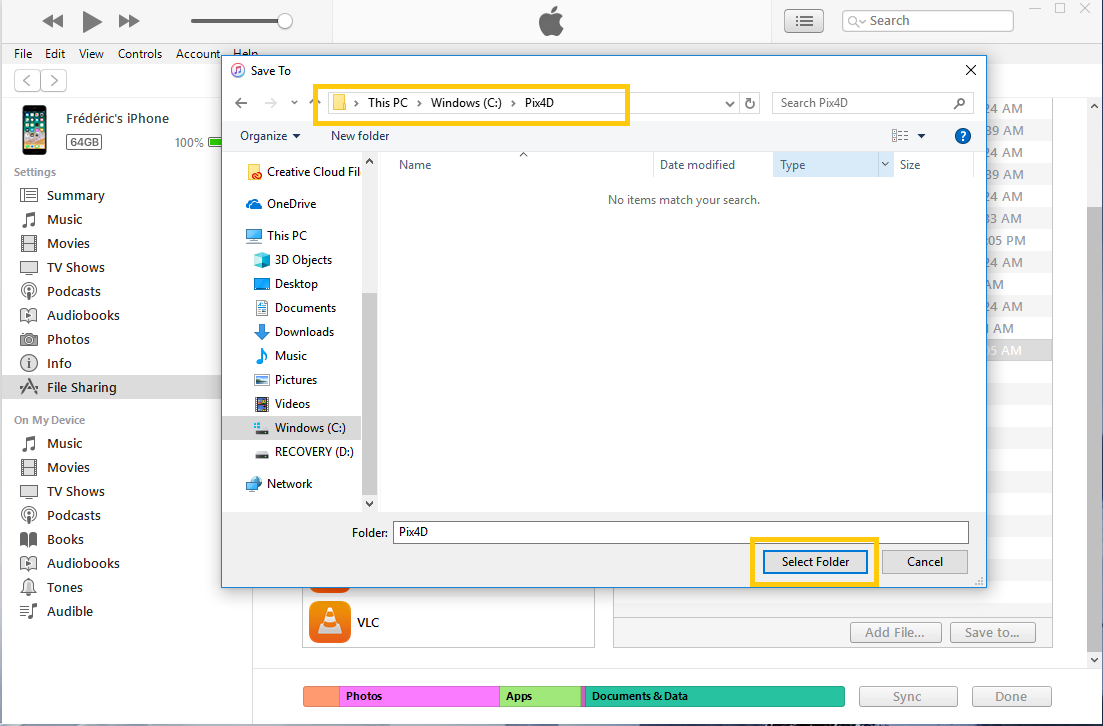Image resolution: width=1103 pixels, height=726 pixels.
Task: Select Audible under On My Device
Action: click(70, 611)
